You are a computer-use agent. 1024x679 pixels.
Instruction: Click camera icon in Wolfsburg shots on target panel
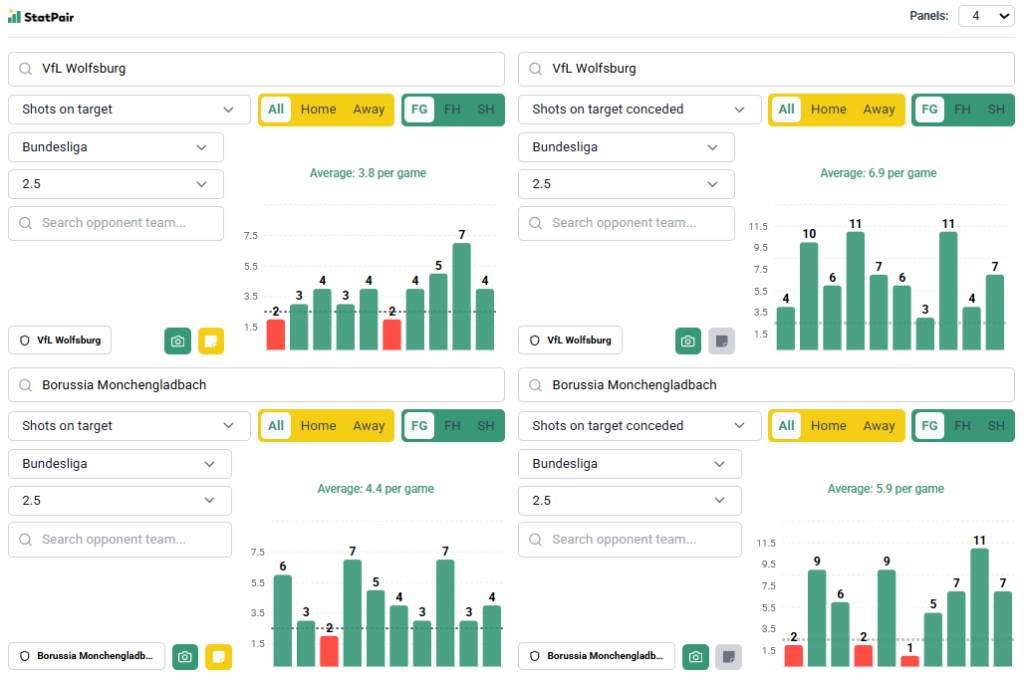177,341
